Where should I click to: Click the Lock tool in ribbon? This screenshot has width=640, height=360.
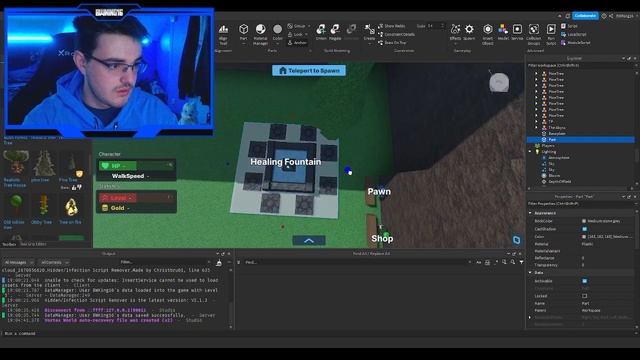pos(297,34)
